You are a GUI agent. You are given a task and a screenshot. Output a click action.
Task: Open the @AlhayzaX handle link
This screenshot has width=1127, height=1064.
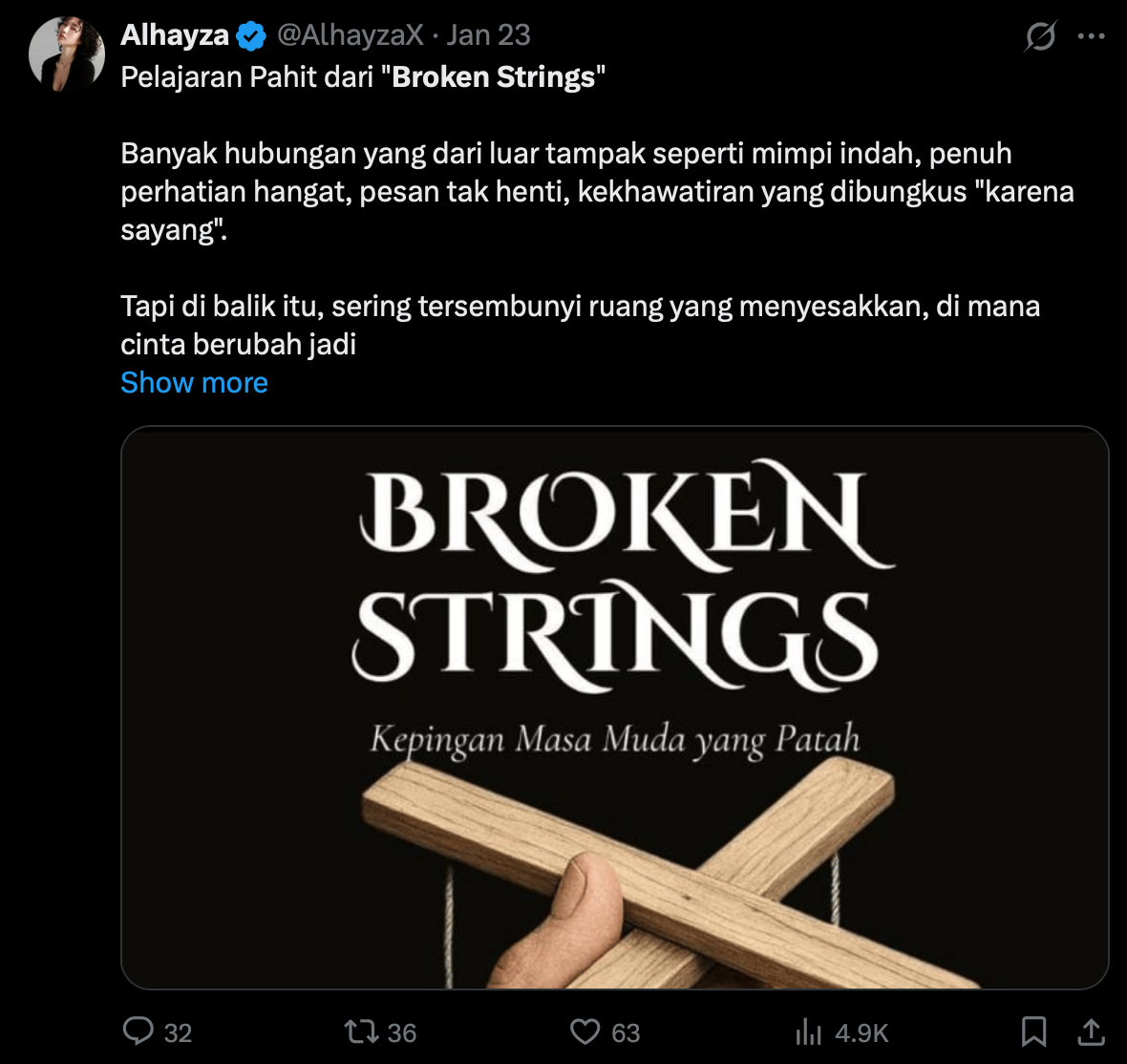350,35
